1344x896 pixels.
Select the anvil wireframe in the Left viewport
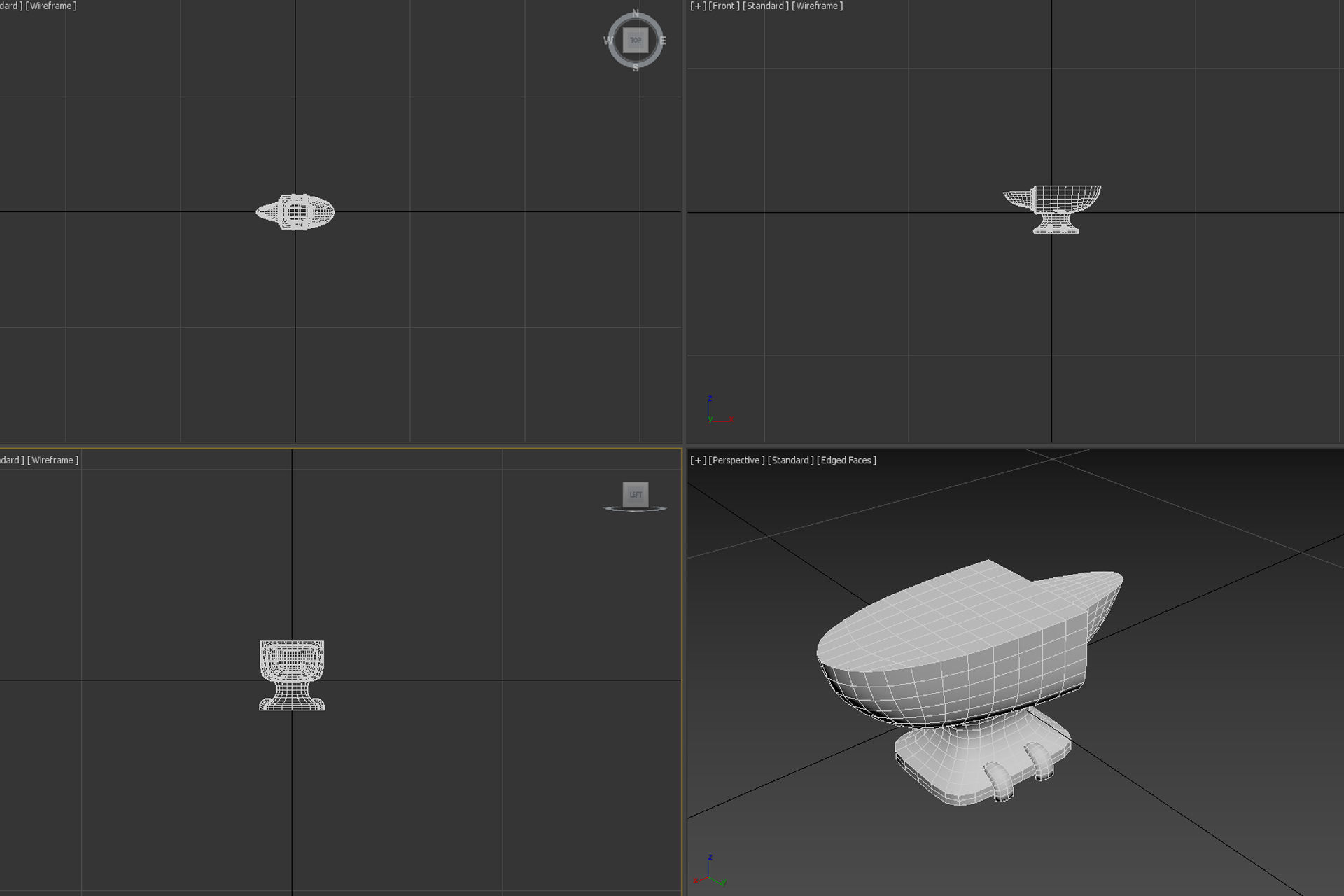(x=292, y=675)
